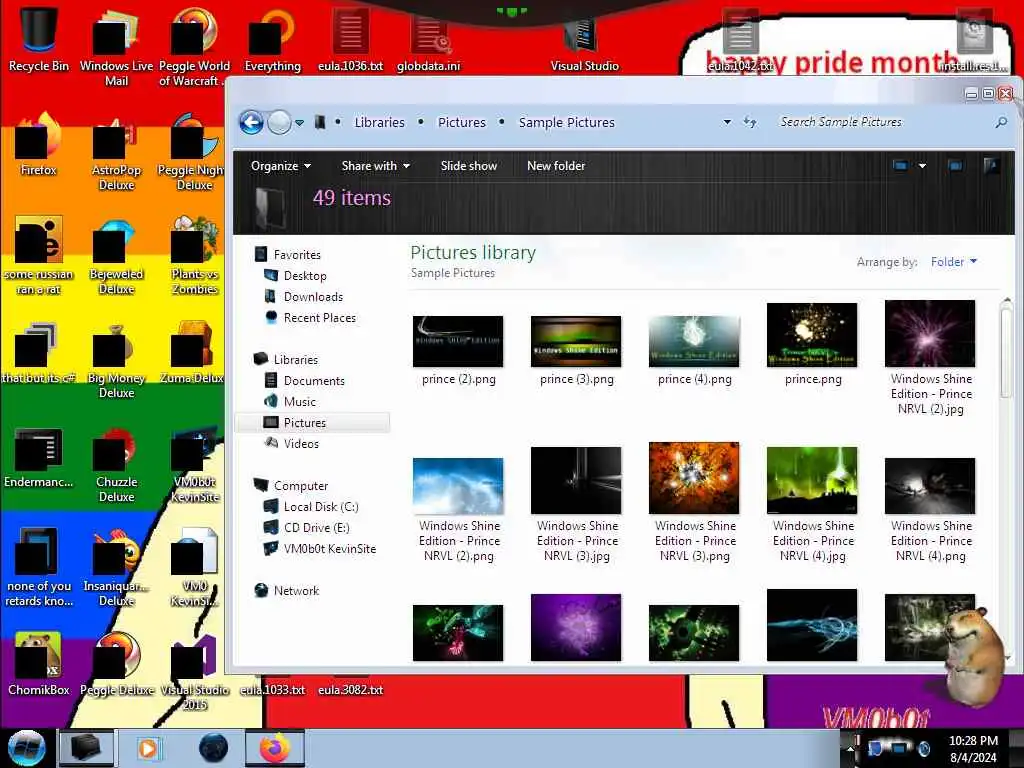Select the eula.1036.txt desktop file

click(x=351, y=40)
